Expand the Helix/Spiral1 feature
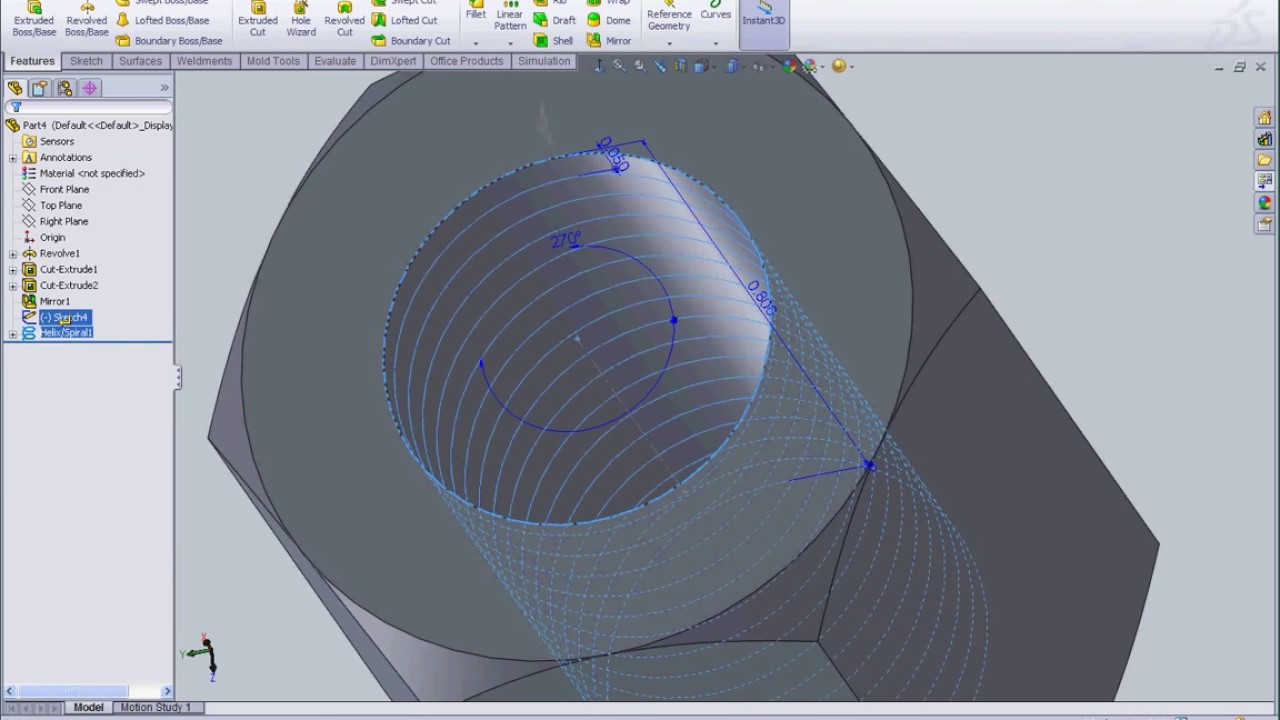The height and width of the screenshot is (720, 1280). coord(13,333)
